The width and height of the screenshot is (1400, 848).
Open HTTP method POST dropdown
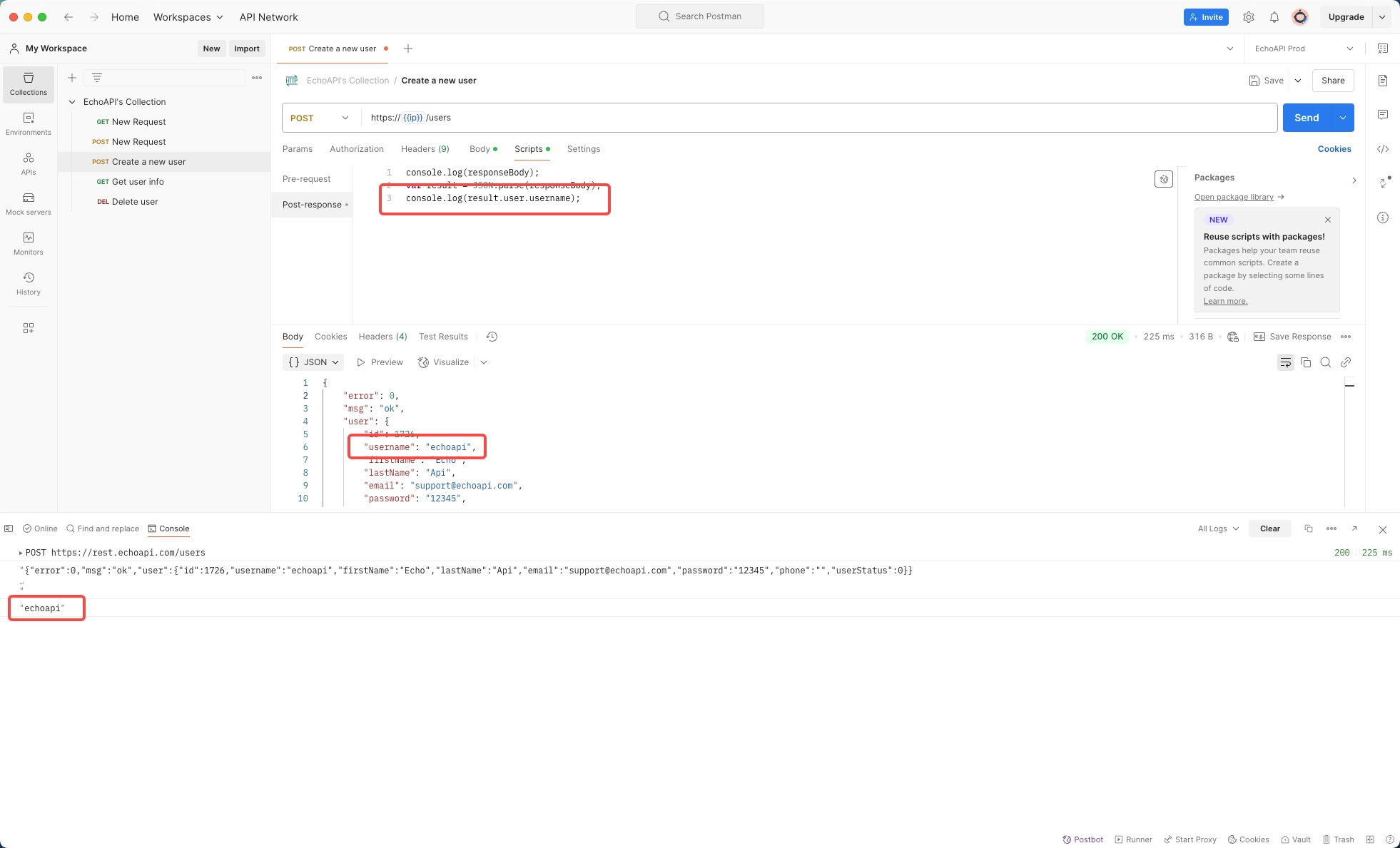320,118
